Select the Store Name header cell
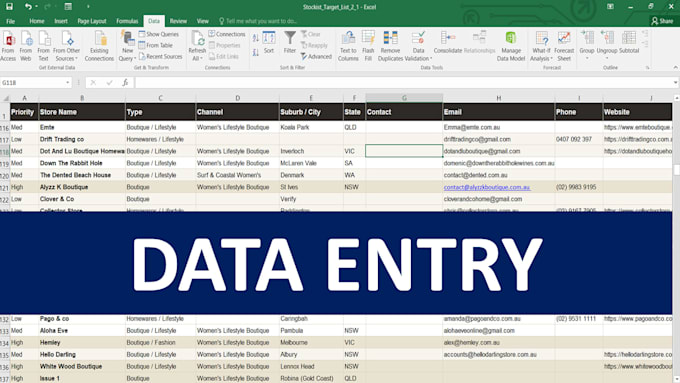The image size is (680, 383). click(82, 112)
